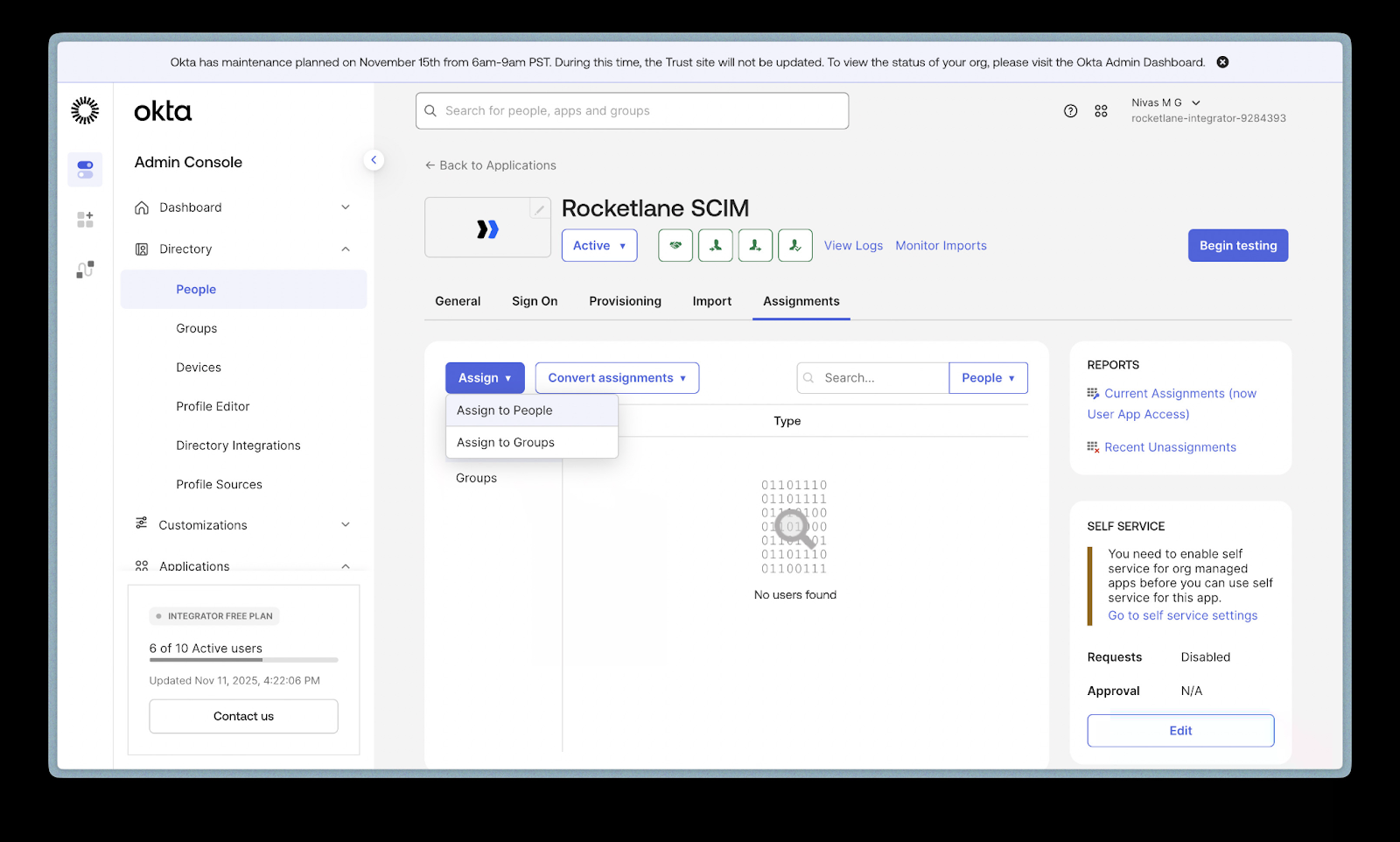Open View Logs link

[x=853, y=246]
